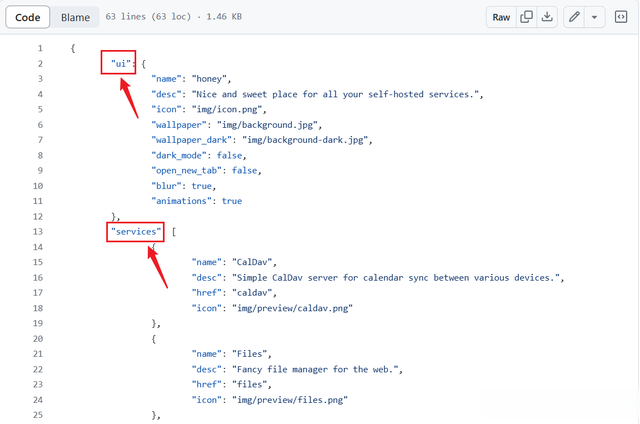Click the "honey" value text
The height and width of the screenshot is (424, 640).
[209, 79]
